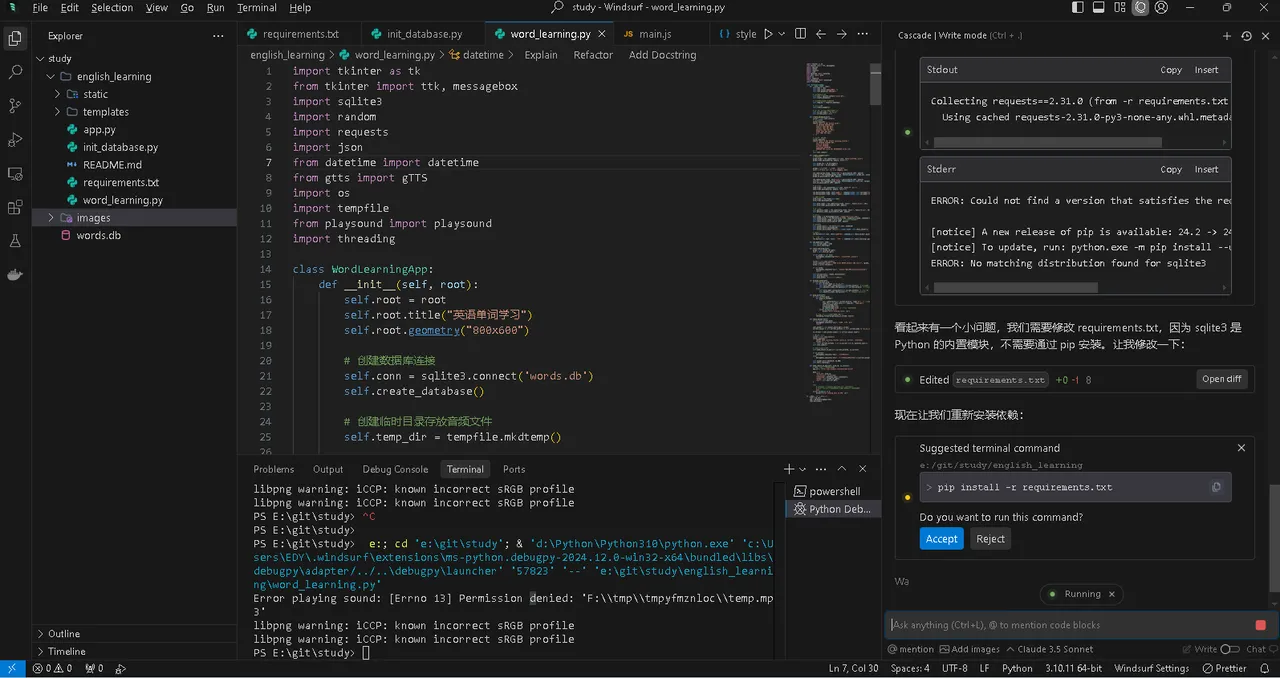Open the Extensions view
Viewport: 1280px width, 678px height.
click(15, 208)
